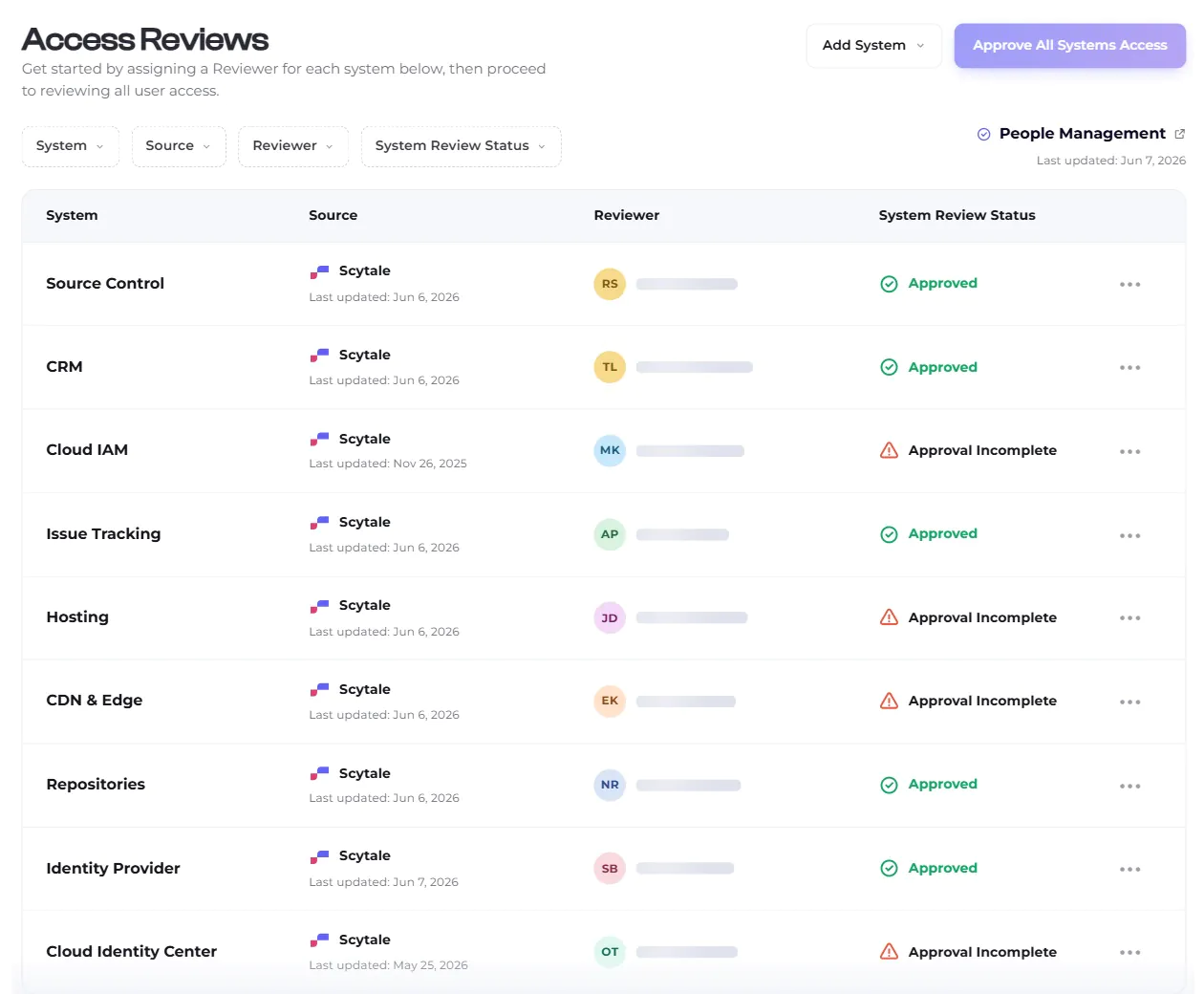The width and height of the screenshot is (1204, 994).
Task: Click the People Management checkmark icon
Action: [x=983, y=134]
